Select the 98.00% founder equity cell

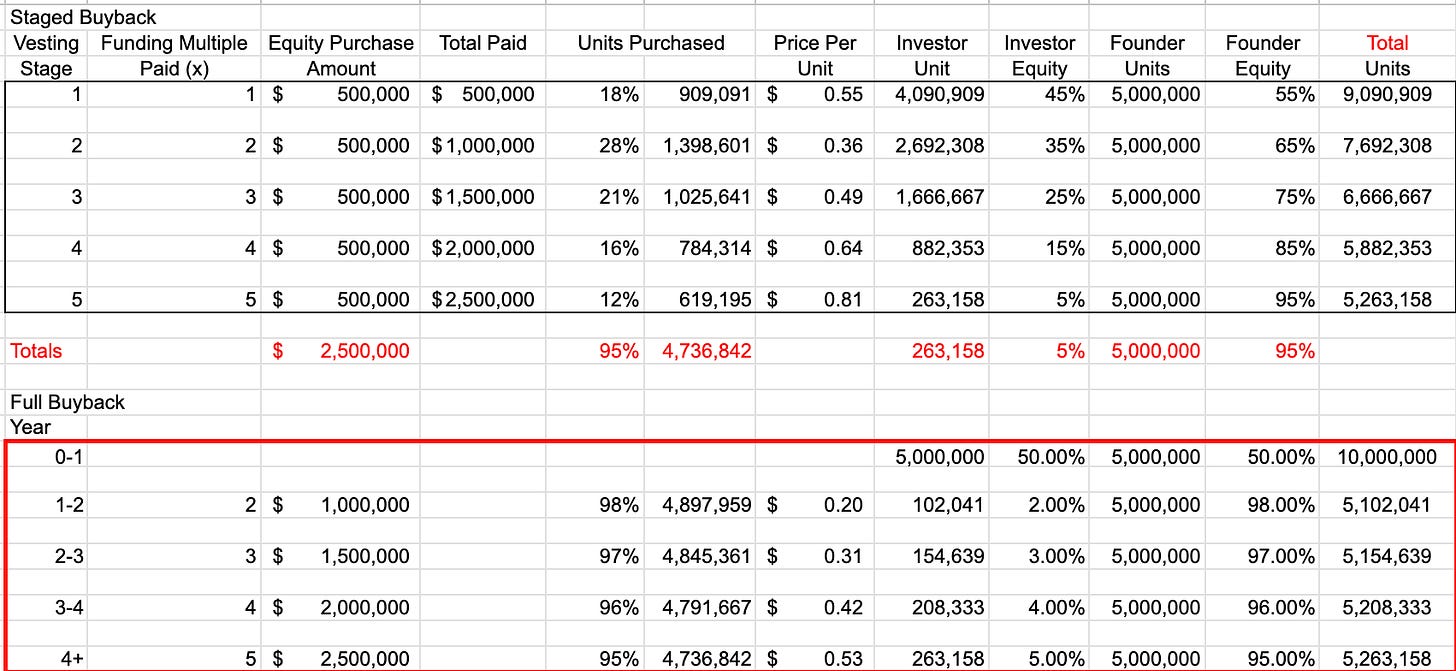tap(1281, 505)
